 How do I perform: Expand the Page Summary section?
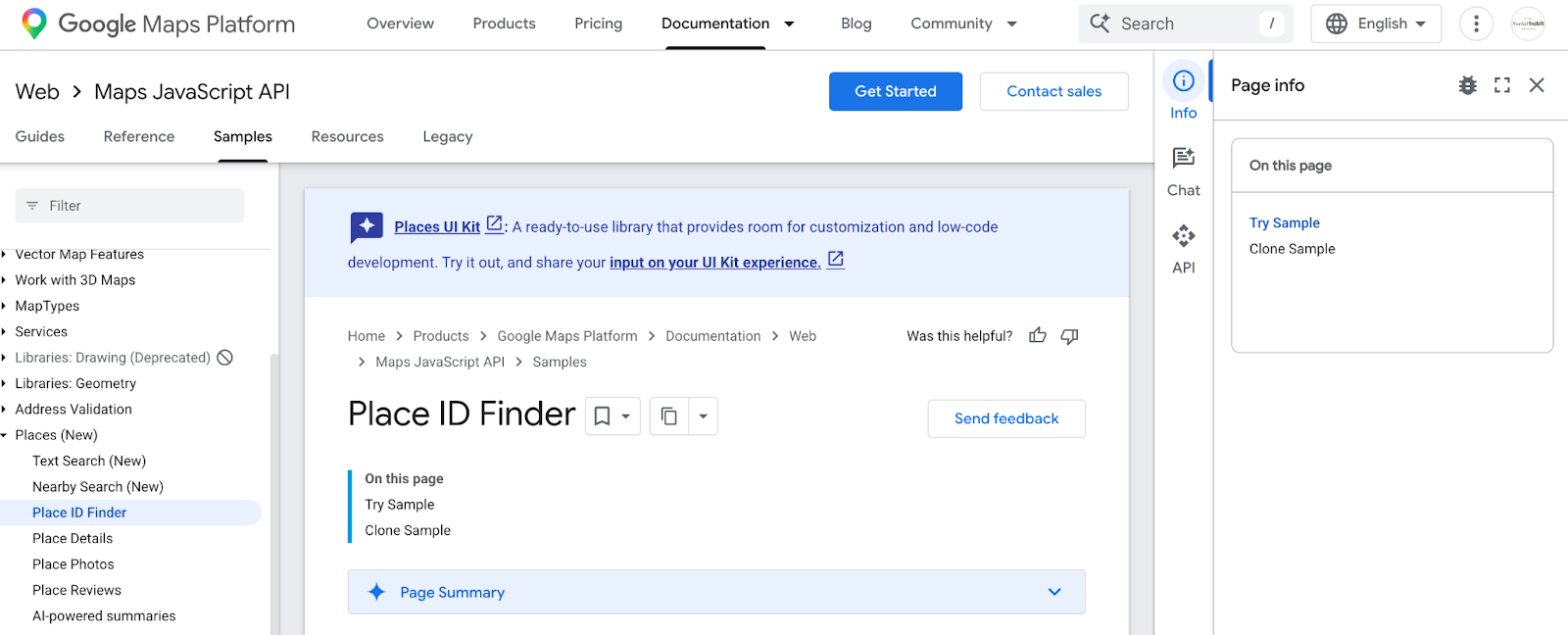pyautogui.click(x=1054, y=592)
